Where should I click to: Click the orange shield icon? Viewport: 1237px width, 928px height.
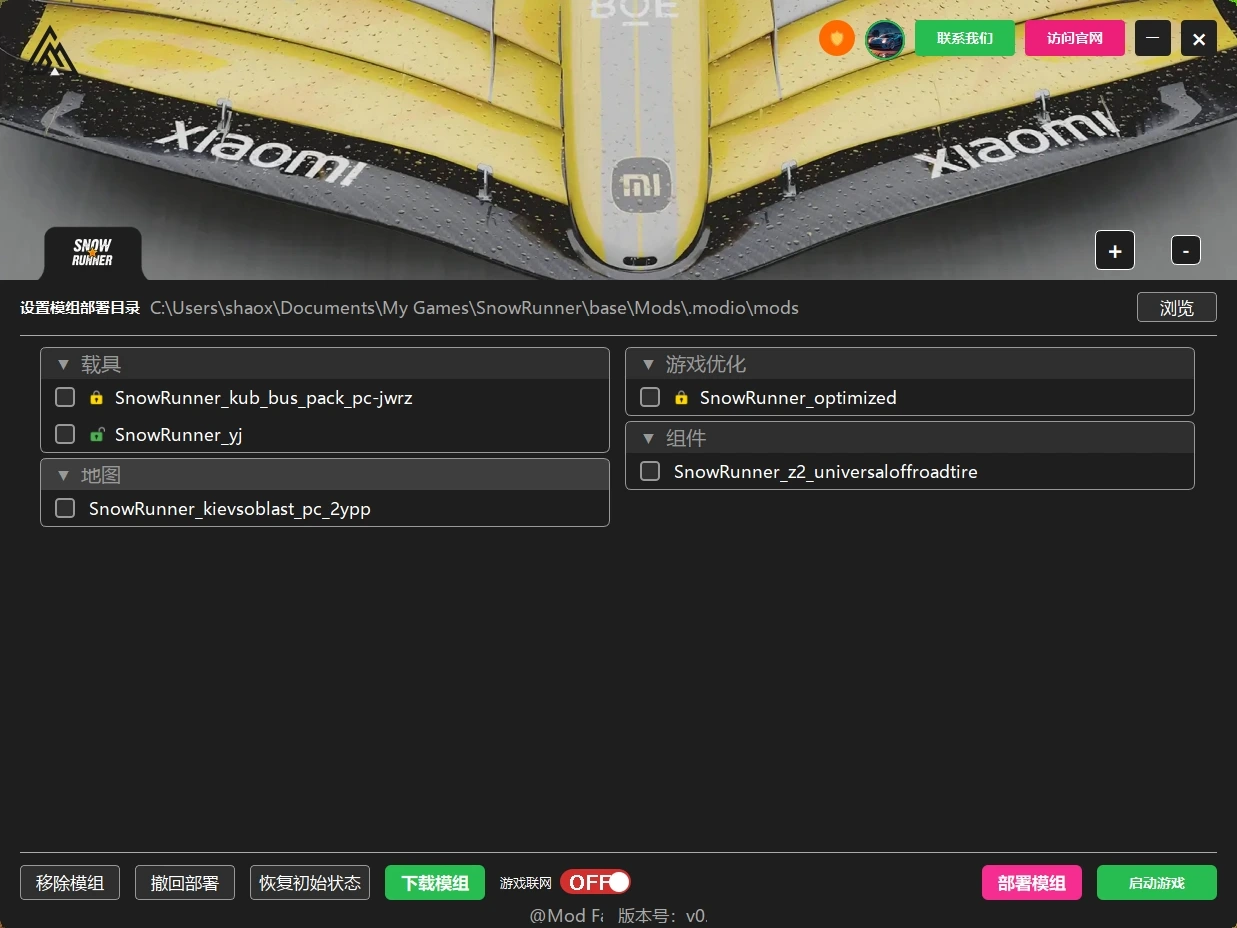(837, 39)
